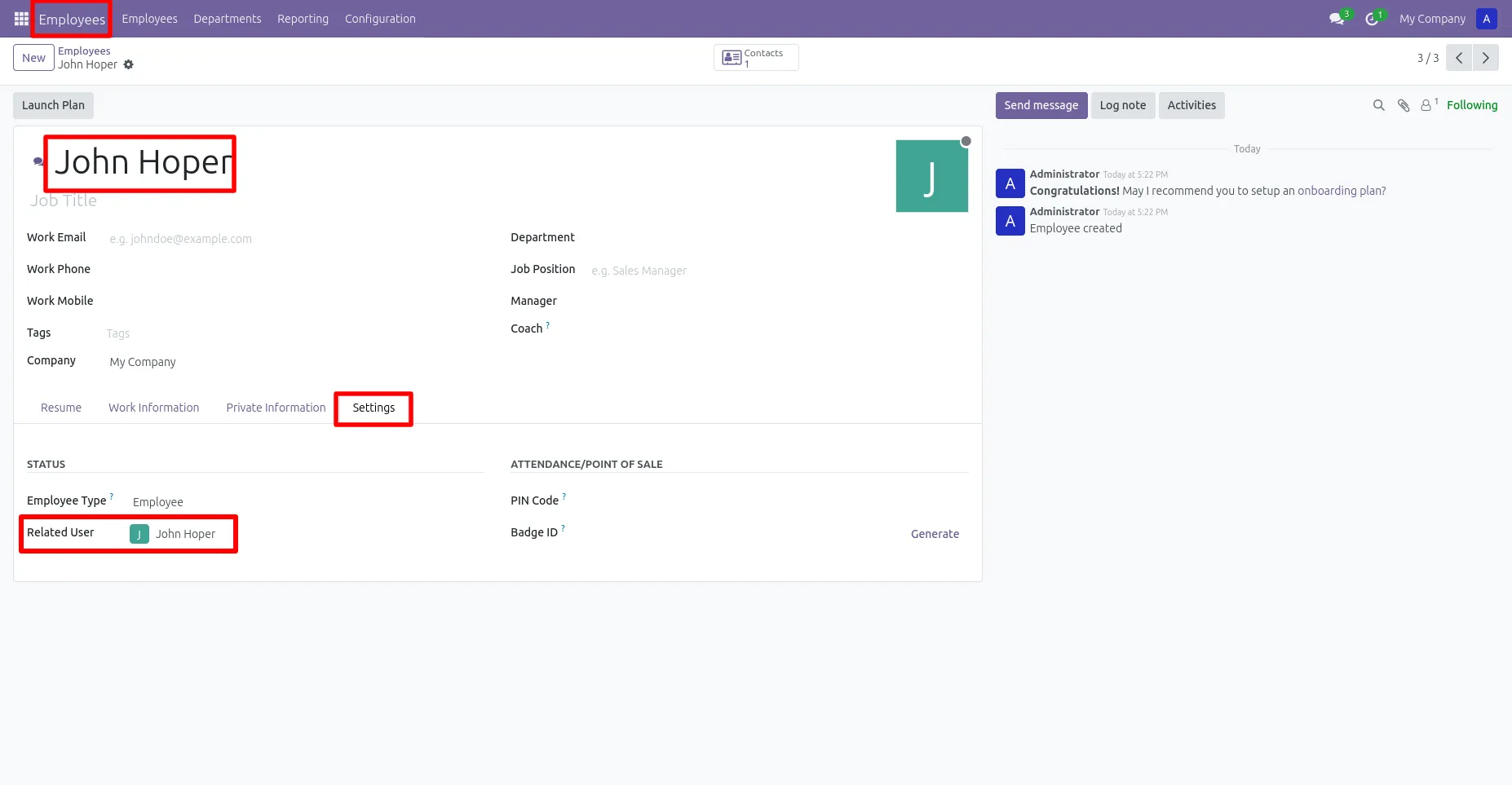
Task: Go to the next record arrow
Action: (x=1486, y=58)
